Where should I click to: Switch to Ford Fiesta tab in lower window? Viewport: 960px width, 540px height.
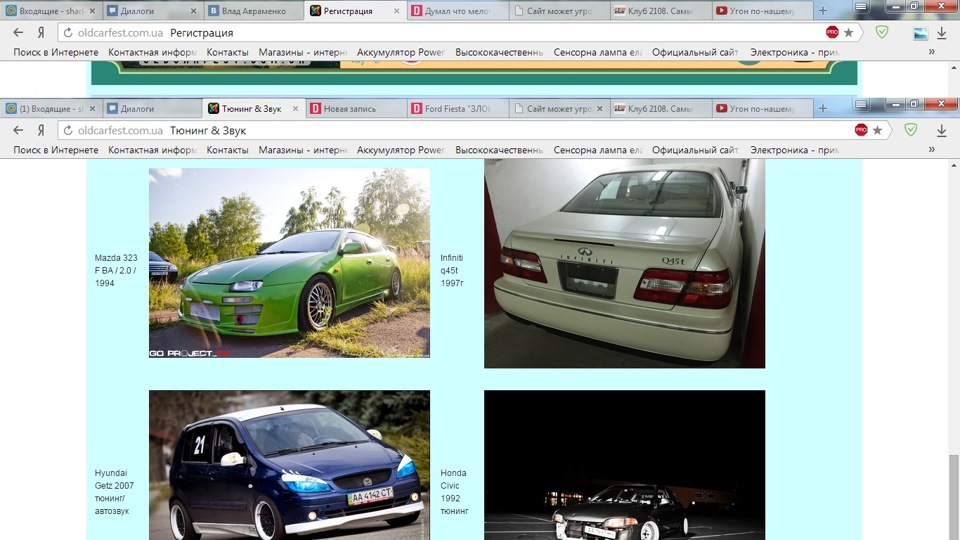pos(457,108)
